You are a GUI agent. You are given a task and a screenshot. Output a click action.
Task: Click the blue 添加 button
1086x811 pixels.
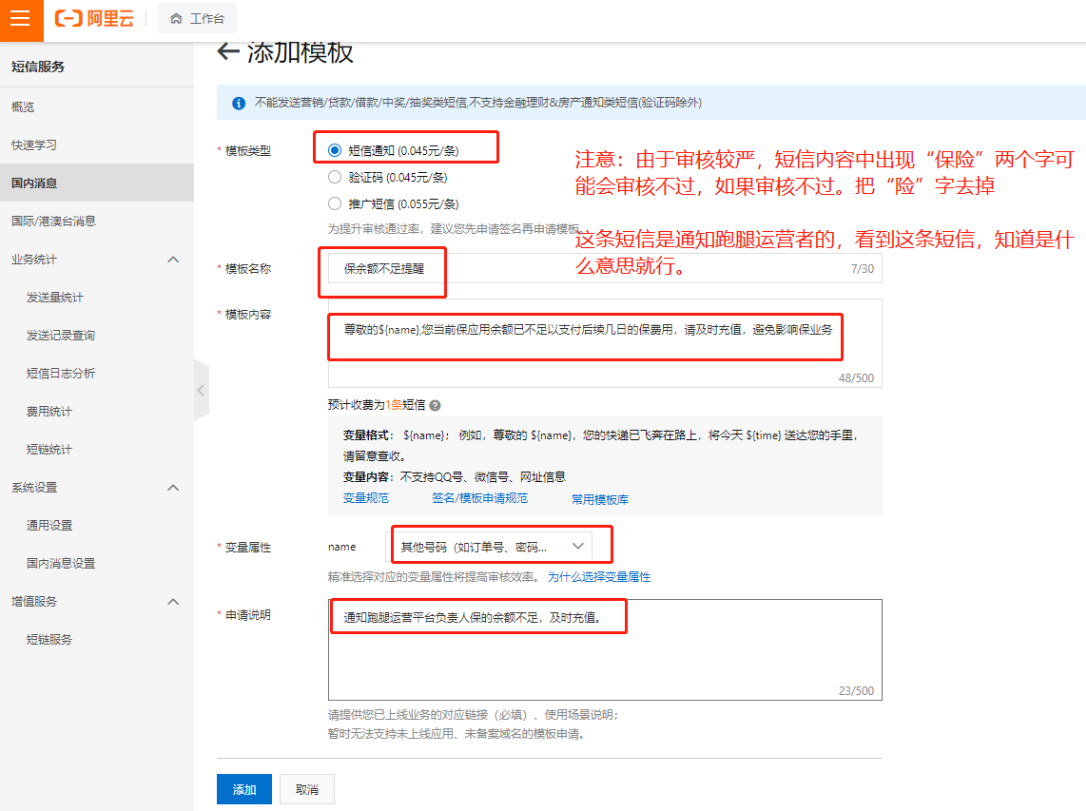coord(244,789)
